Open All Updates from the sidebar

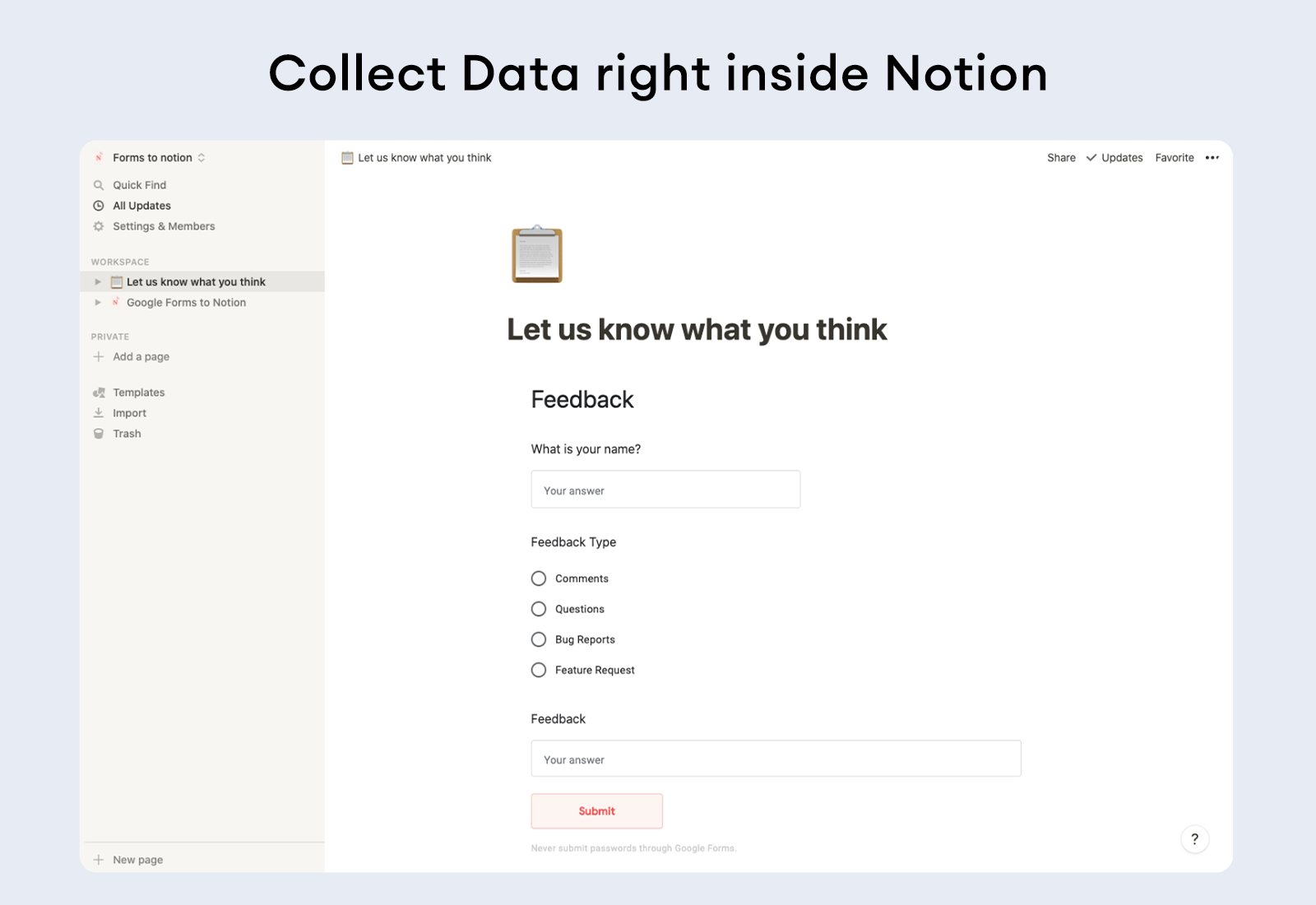141,205
